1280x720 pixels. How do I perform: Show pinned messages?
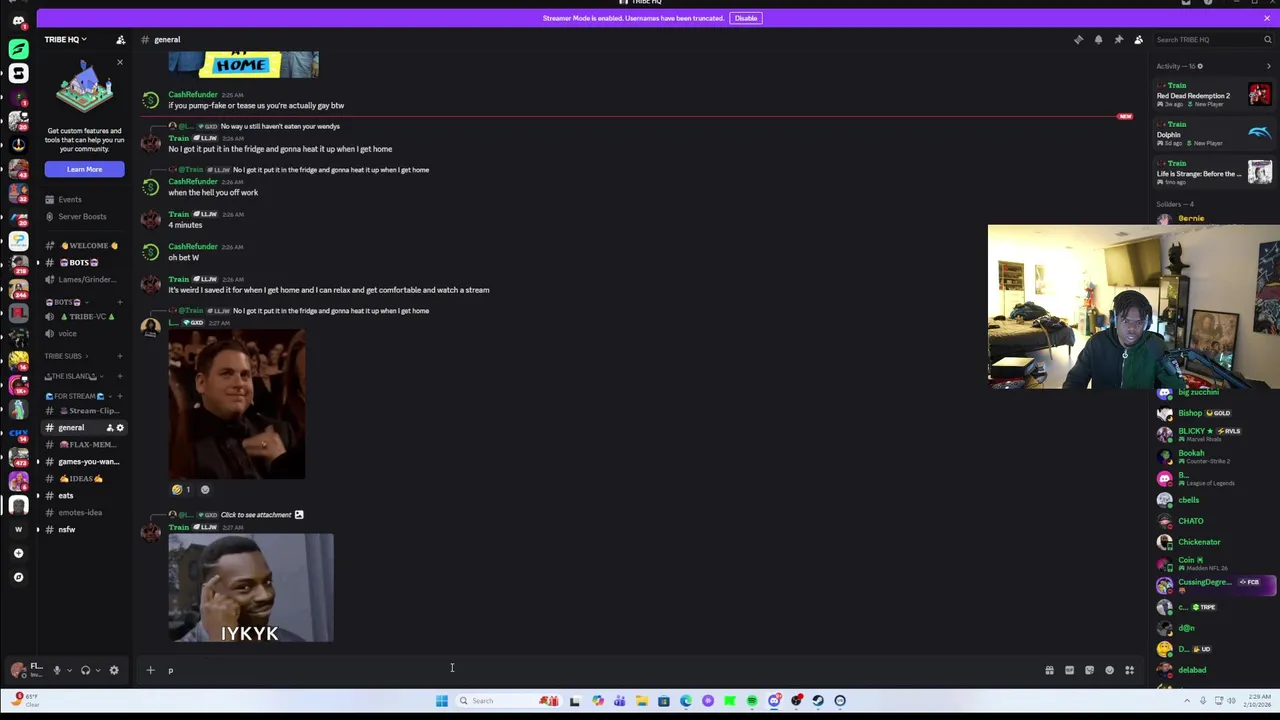point(1118,40)
